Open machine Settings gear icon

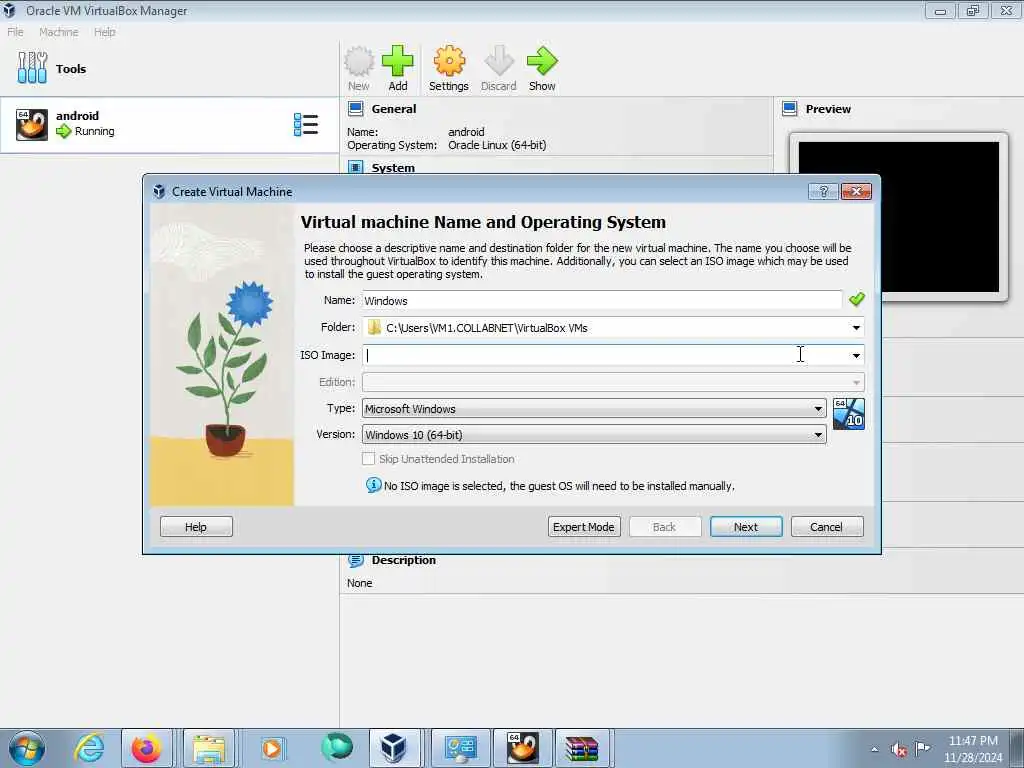click(x=449, y=61)
